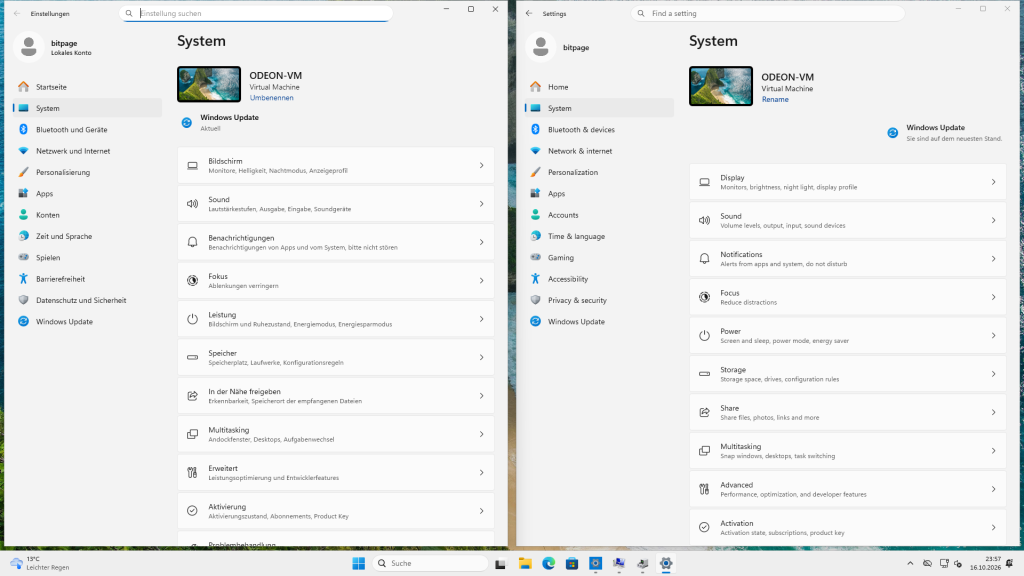1024x576 pixels.
Task: Open Barrierefreiheit in the German sidebar
Action: pos(87,279)
